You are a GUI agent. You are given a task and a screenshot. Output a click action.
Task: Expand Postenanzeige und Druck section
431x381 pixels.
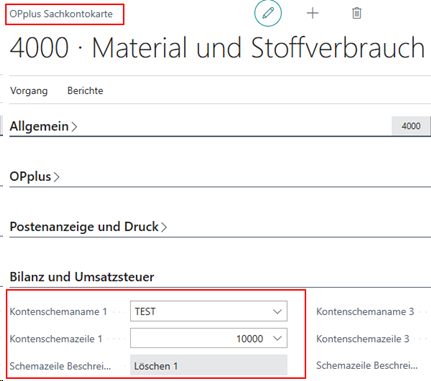88,227
